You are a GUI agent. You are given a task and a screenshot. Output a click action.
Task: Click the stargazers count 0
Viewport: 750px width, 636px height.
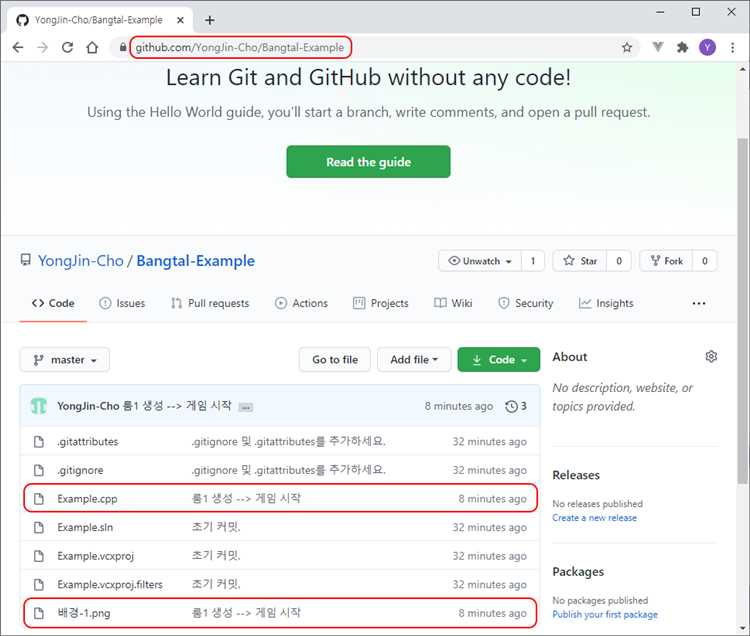tap(619, 261)
